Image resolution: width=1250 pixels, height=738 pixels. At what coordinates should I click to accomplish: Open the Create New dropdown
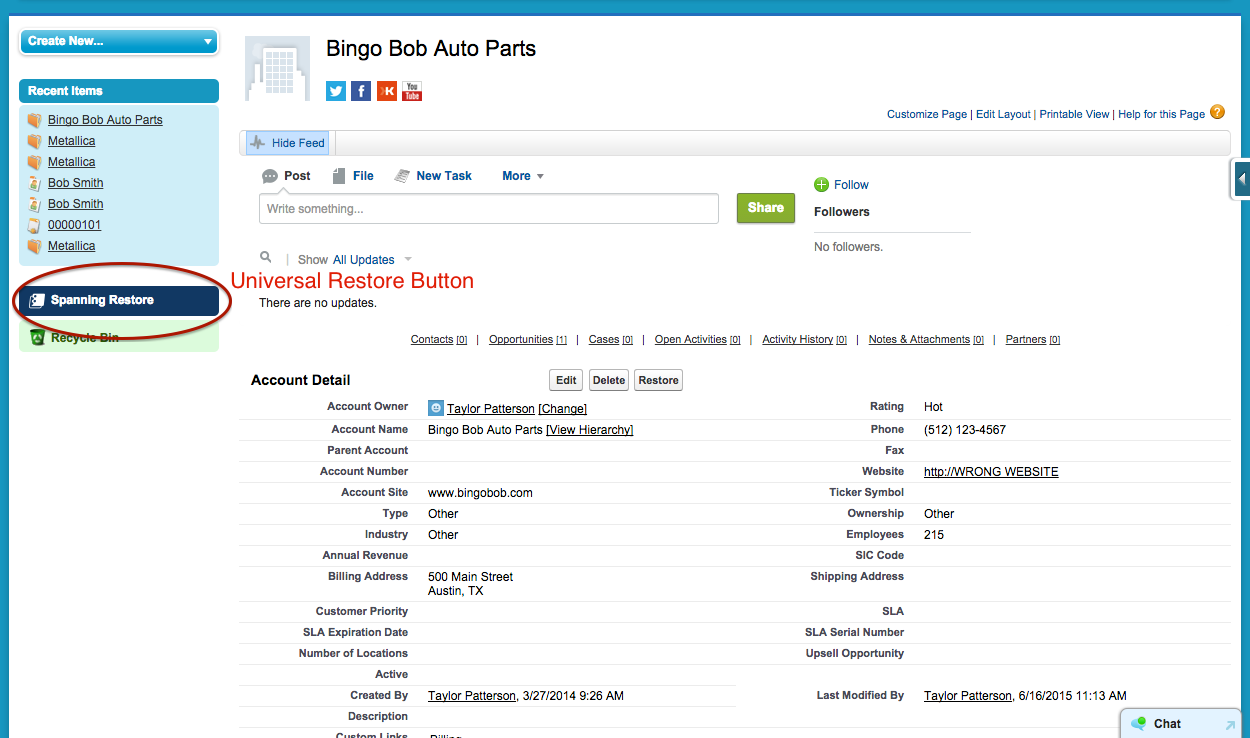click(118, 41)
